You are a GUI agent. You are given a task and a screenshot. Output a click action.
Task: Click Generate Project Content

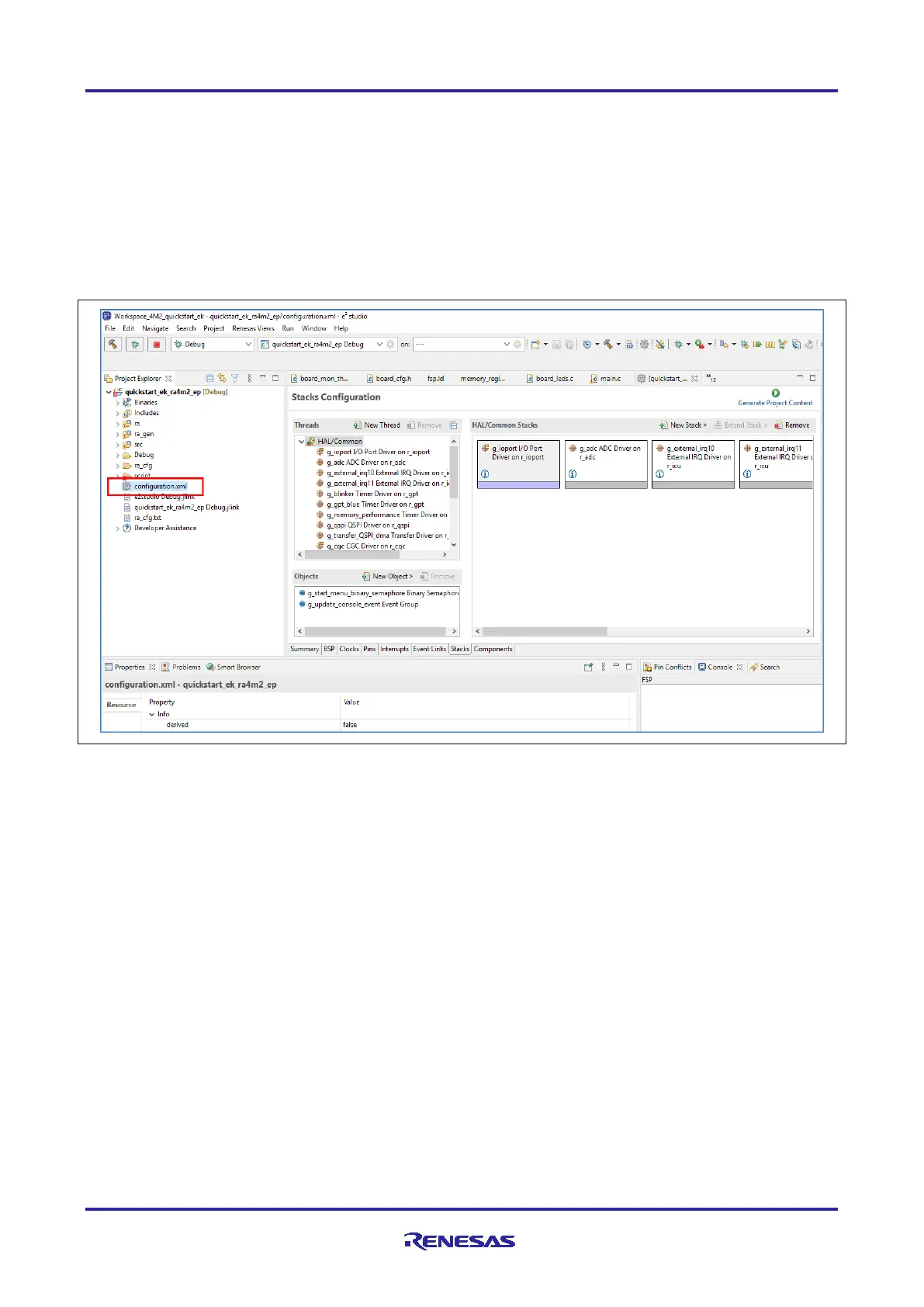click(775, 397)
